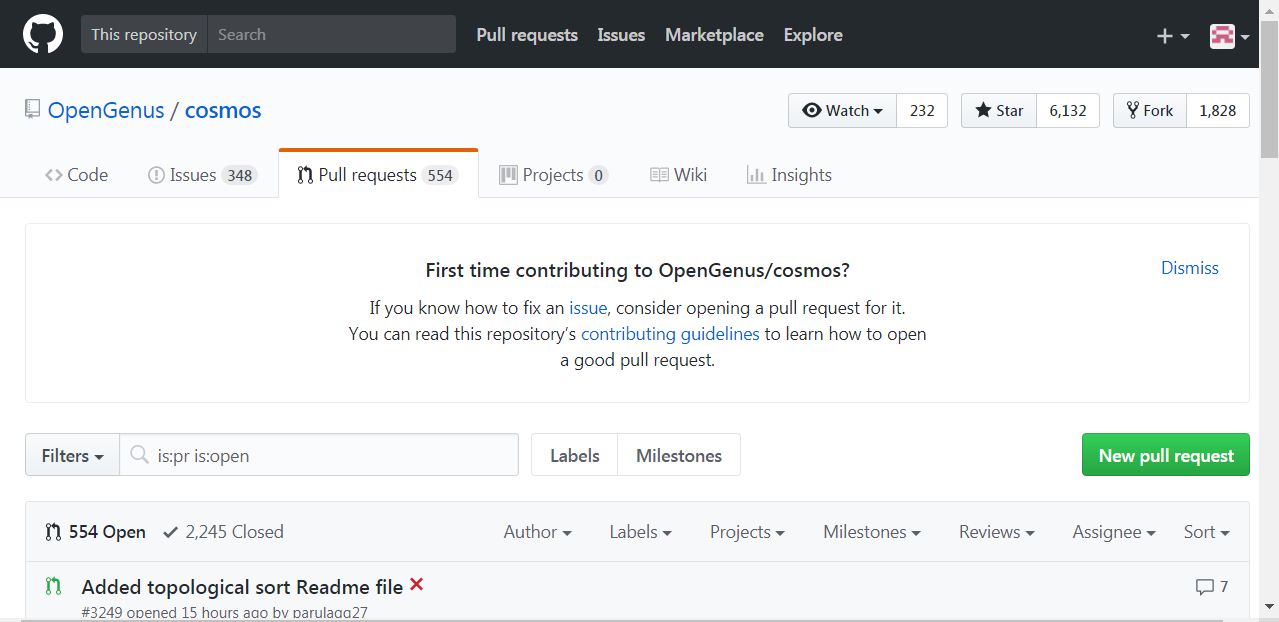Click Issues in top navigation bar
1279x622 pixels.
(621, 35)
